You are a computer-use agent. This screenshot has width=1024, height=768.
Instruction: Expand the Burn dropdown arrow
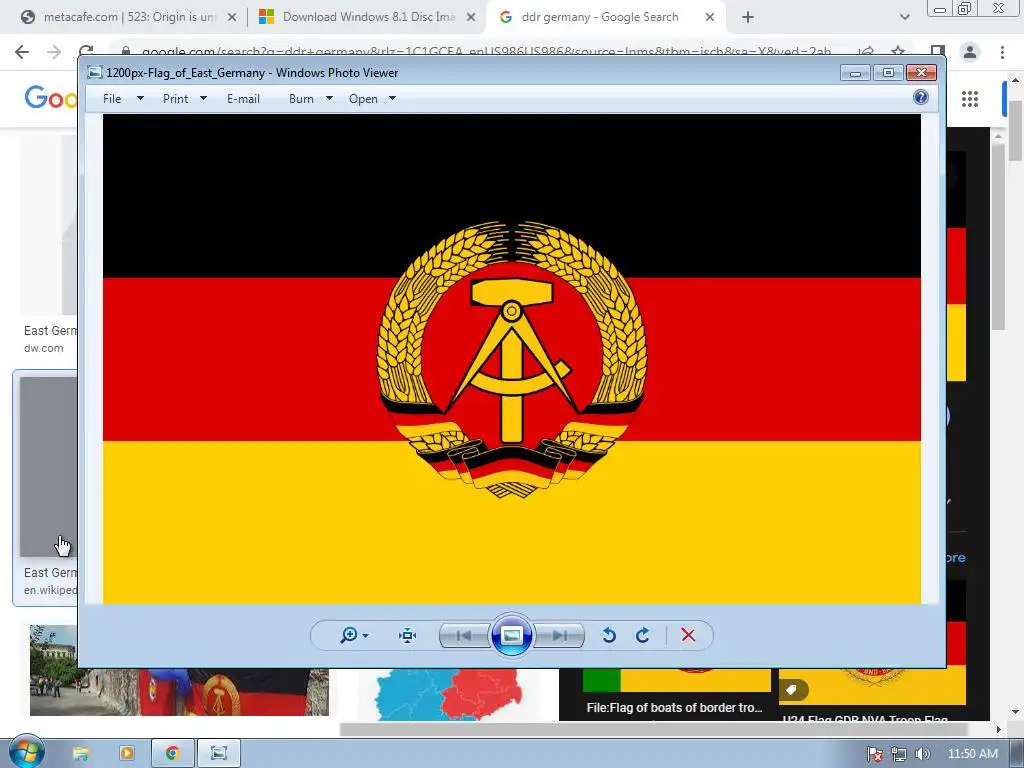tap(329, 99)
